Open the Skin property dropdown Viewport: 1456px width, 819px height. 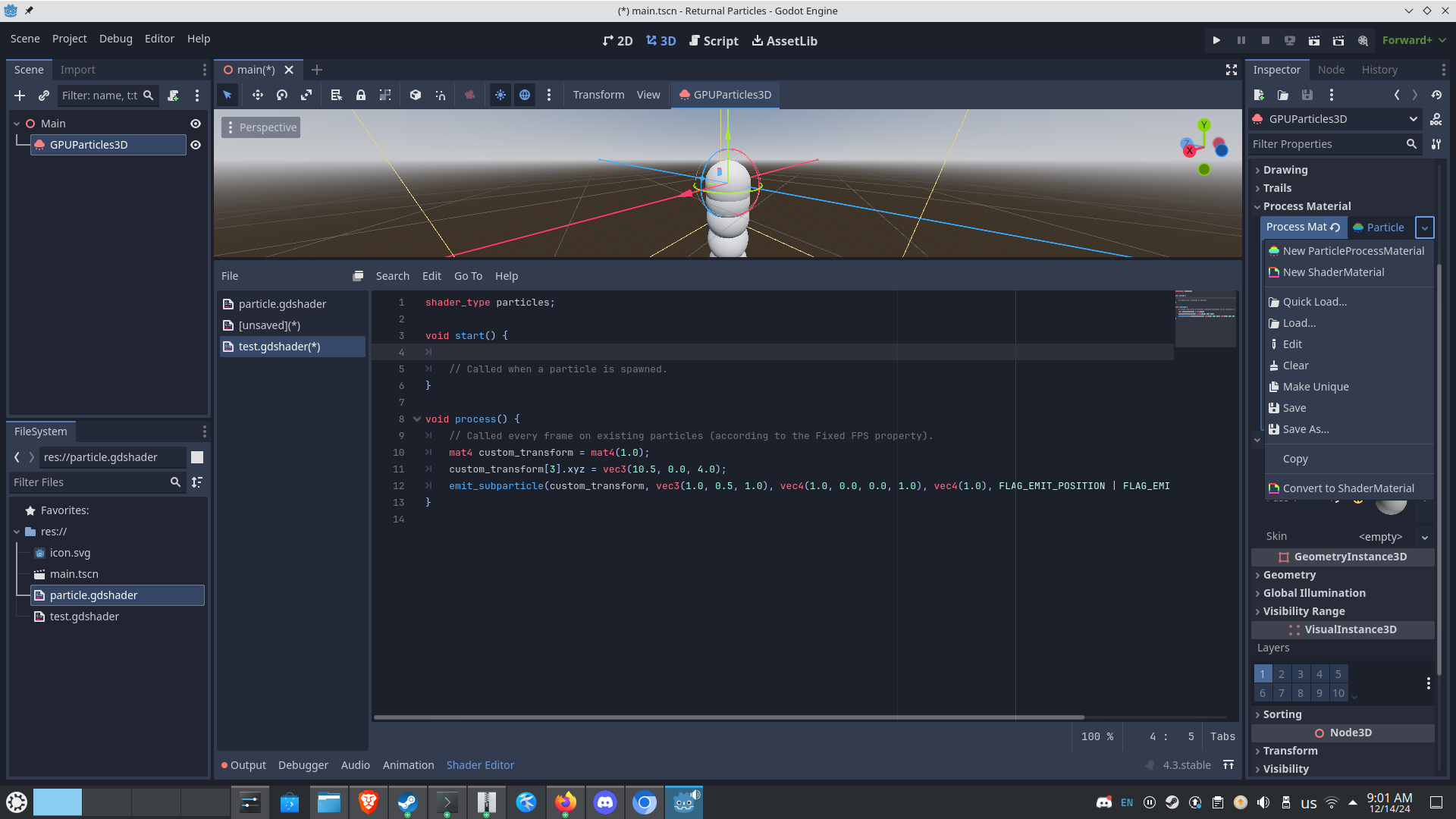coord(1425,537)
